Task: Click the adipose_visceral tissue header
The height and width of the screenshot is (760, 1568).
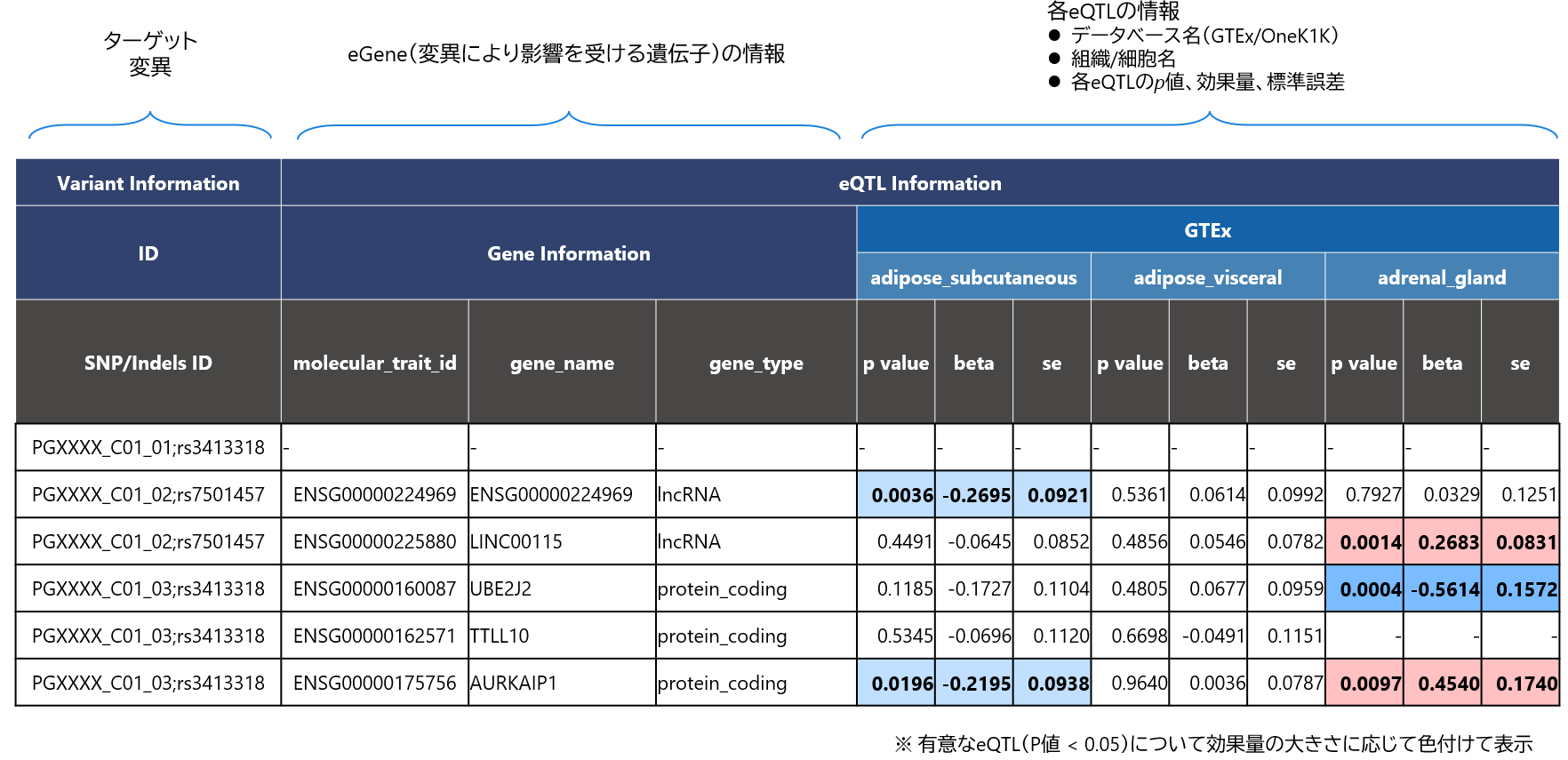Action: [1208, 277]
